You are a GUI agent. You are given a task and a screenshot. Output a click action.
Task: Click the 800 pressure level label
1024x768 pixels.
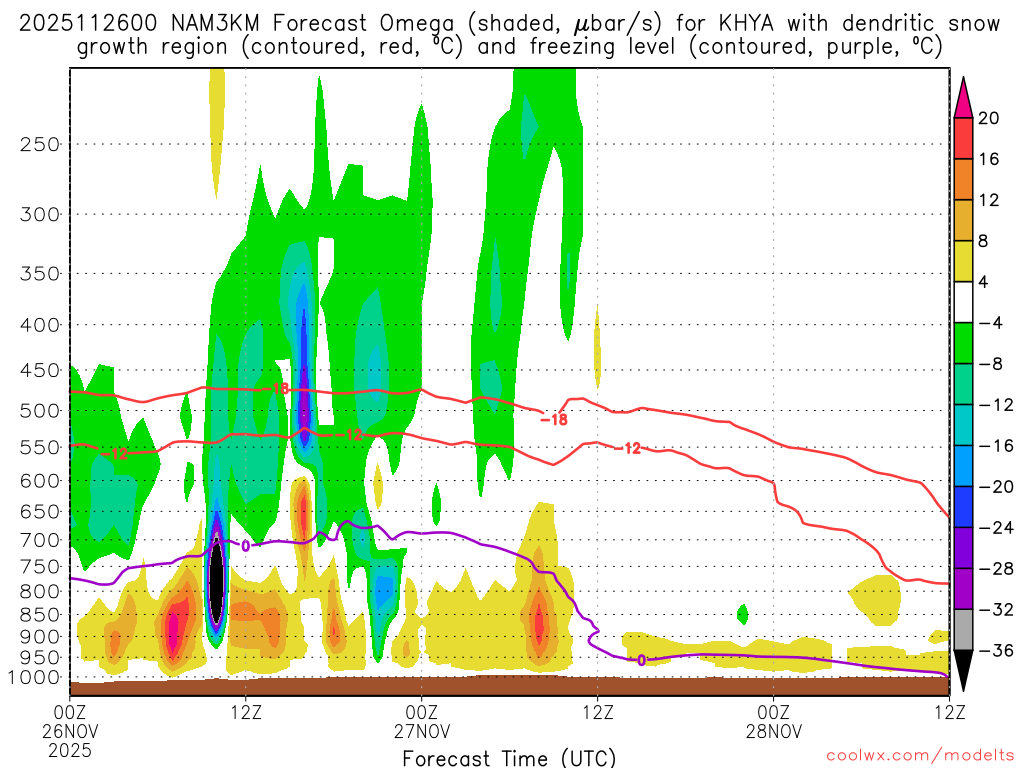[40, 592]
